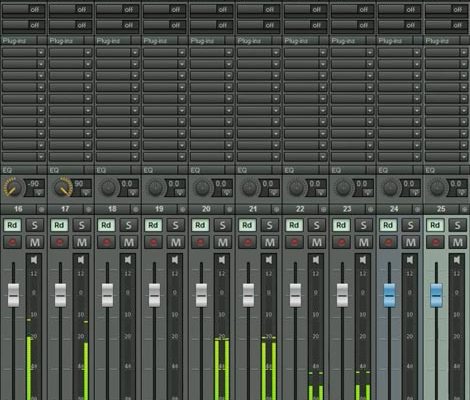Click the speaker monitor icon on track 24
470x400 pixels.
[x=410, y=260]
